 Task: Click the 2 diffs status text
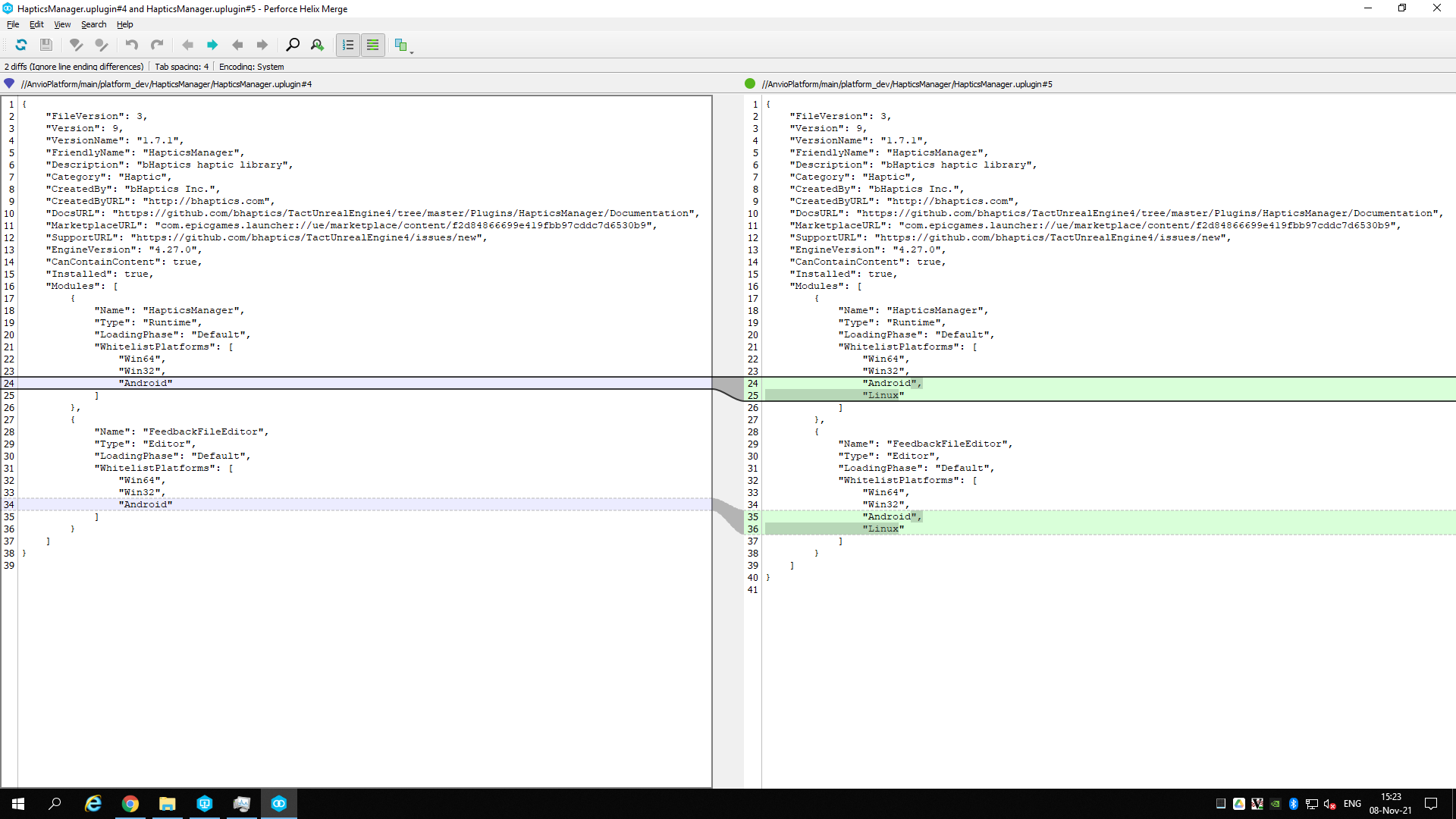click(x=73, y=66)
